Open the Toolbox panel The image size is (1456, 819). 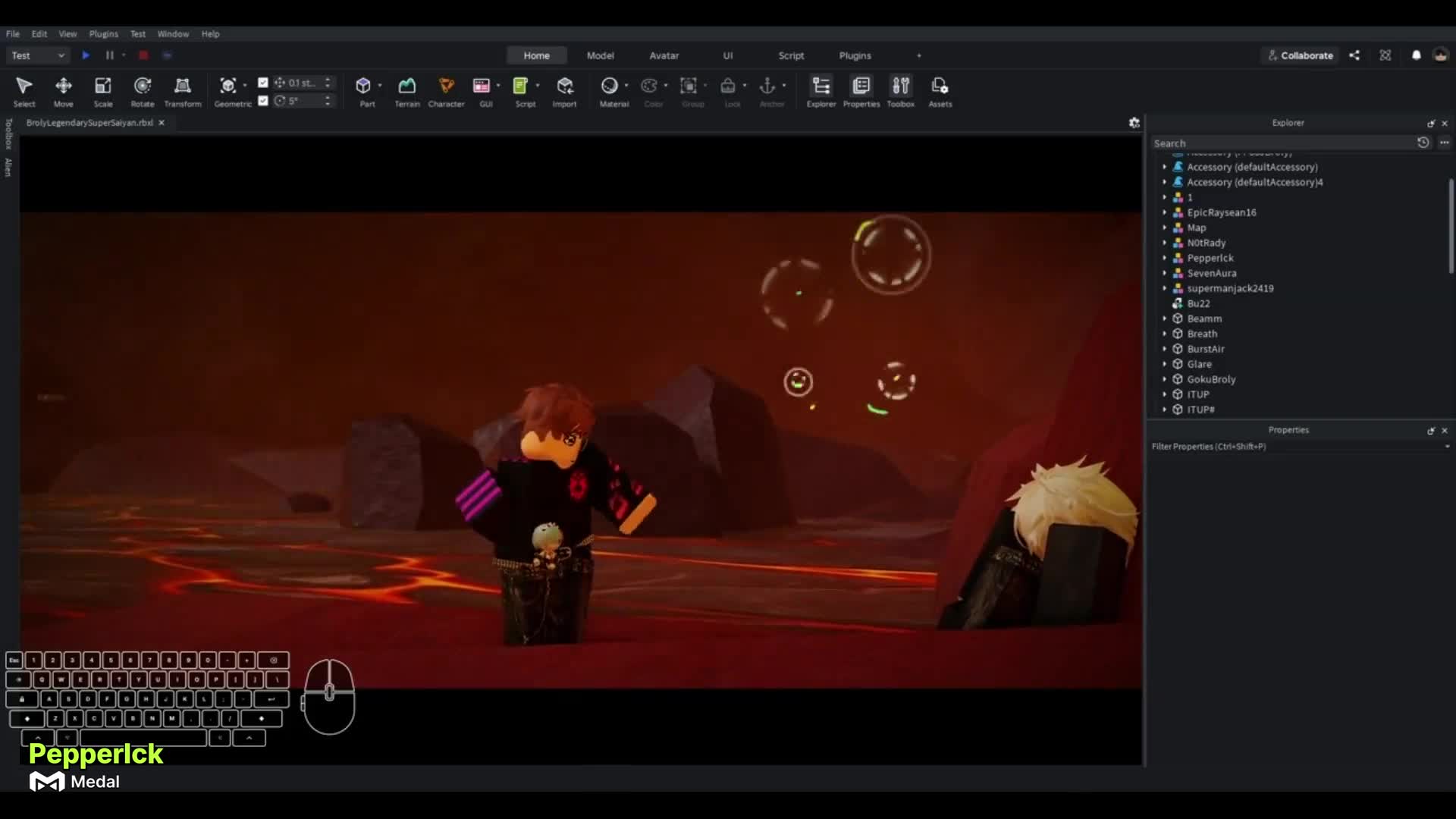(901, 92)
